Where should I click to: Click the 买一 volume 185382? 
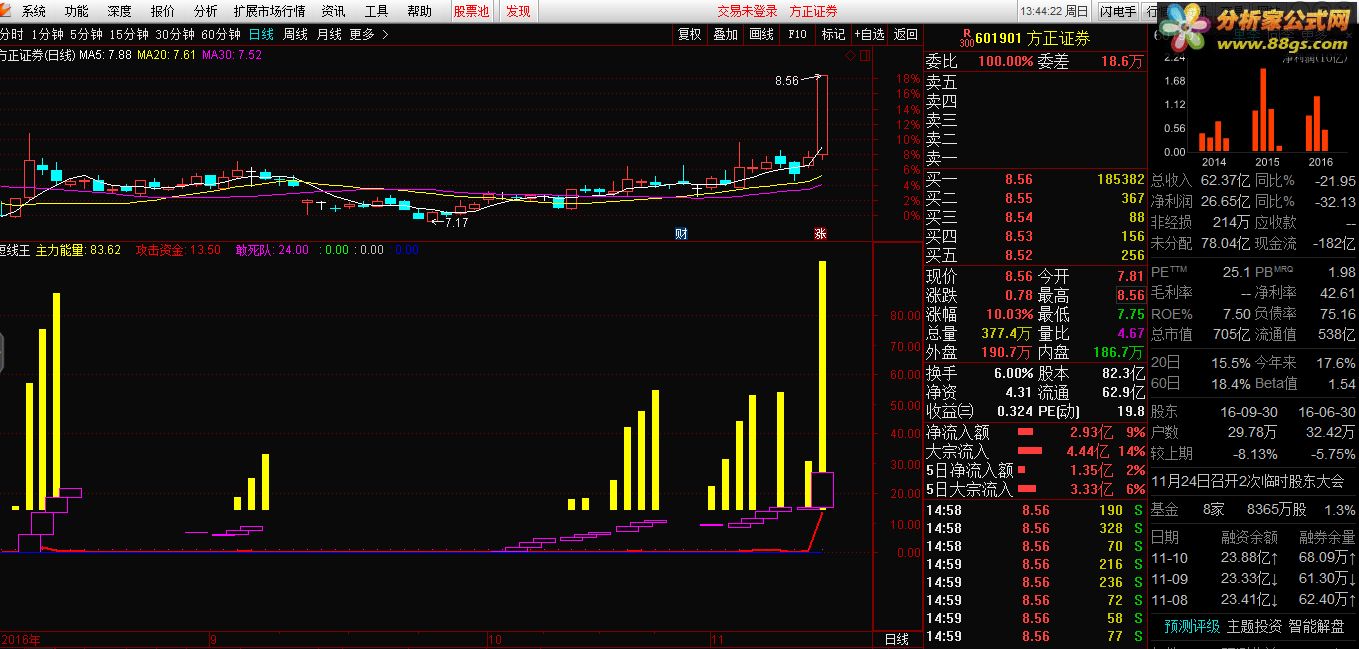[x=1120, y=180]
